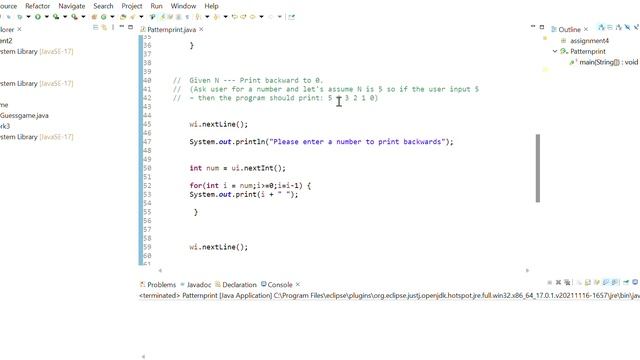The image size is (640, 360).
Task: Toggle Show Whitespace Characters
Action: click(x=187, y=17)
